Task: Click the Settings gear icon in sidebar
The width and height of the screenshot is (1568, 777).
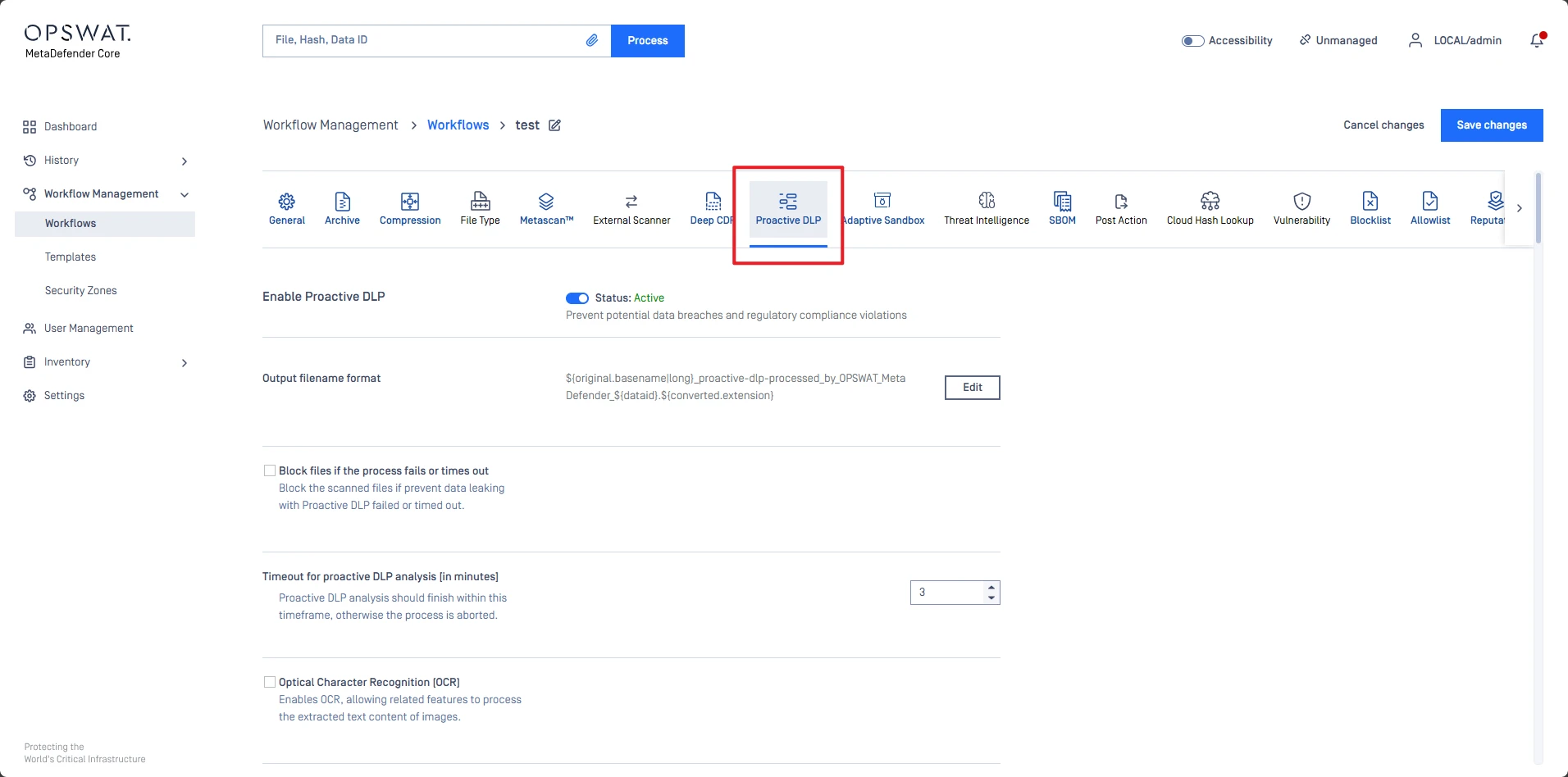Action: [30, 396]
